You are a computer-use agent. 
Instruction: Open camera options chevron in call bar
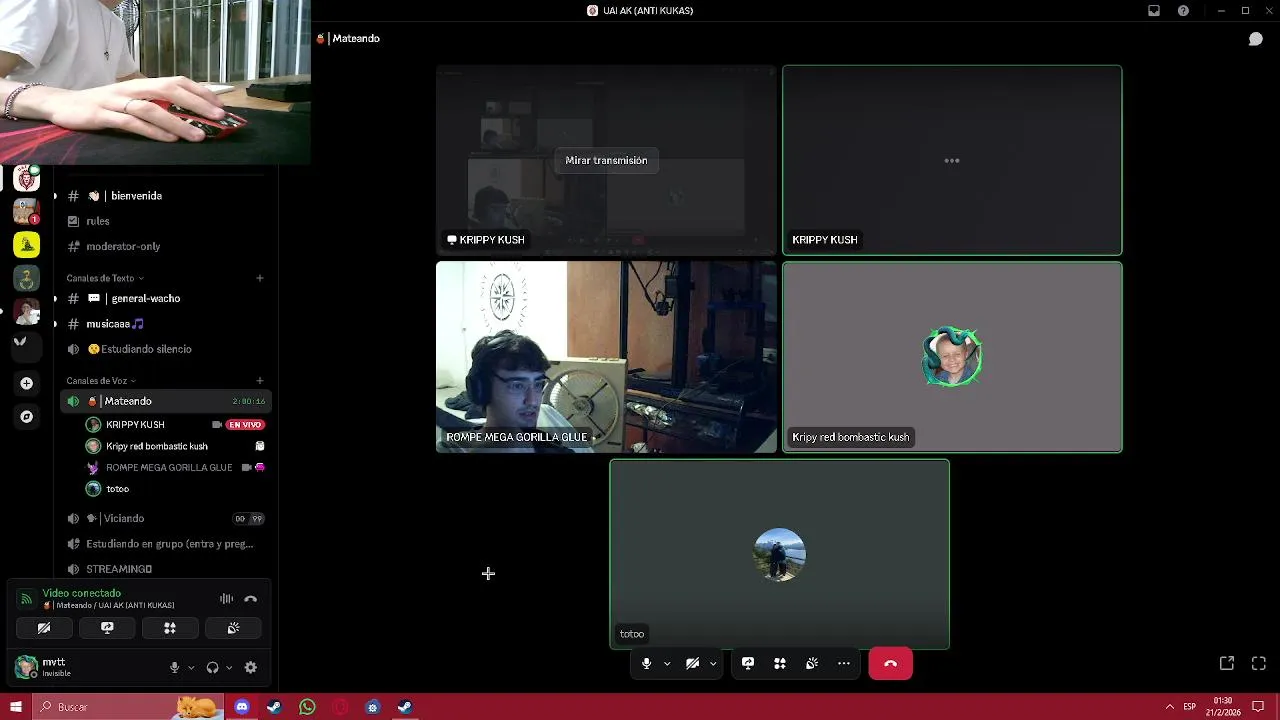(x=713, y=664)
